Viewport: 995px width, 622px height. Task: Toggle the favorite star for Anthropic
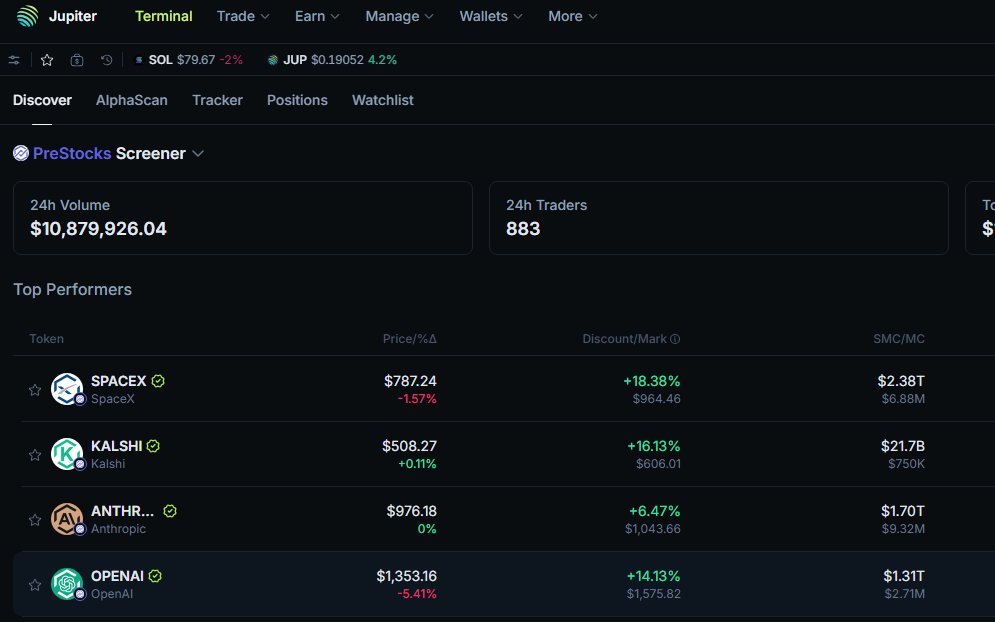pyautogui.click(x=35, y=520)
